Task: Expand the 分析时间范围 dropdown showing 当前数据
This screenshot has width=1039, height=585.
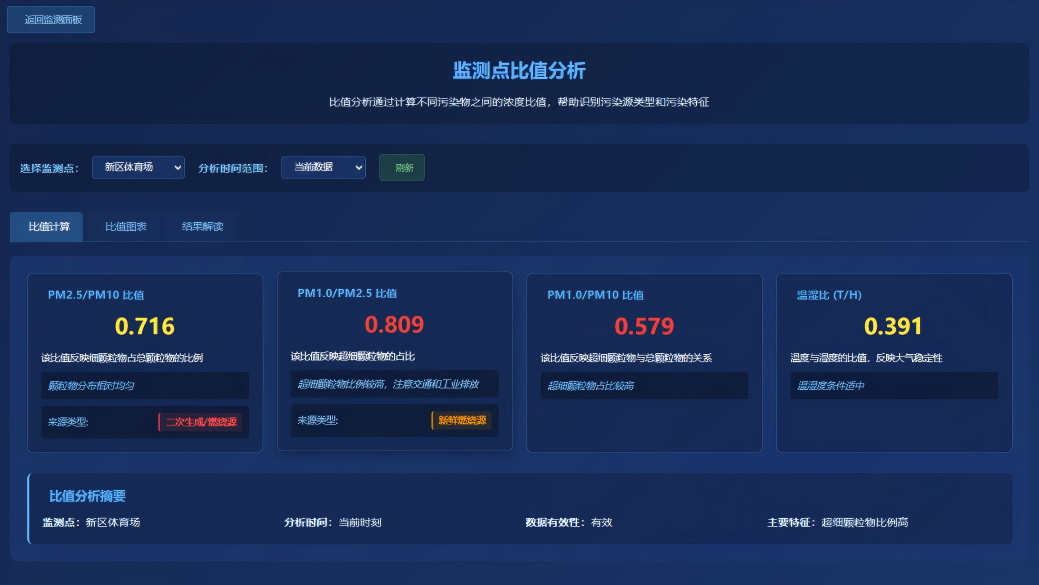Action: (x=323, y=168)
